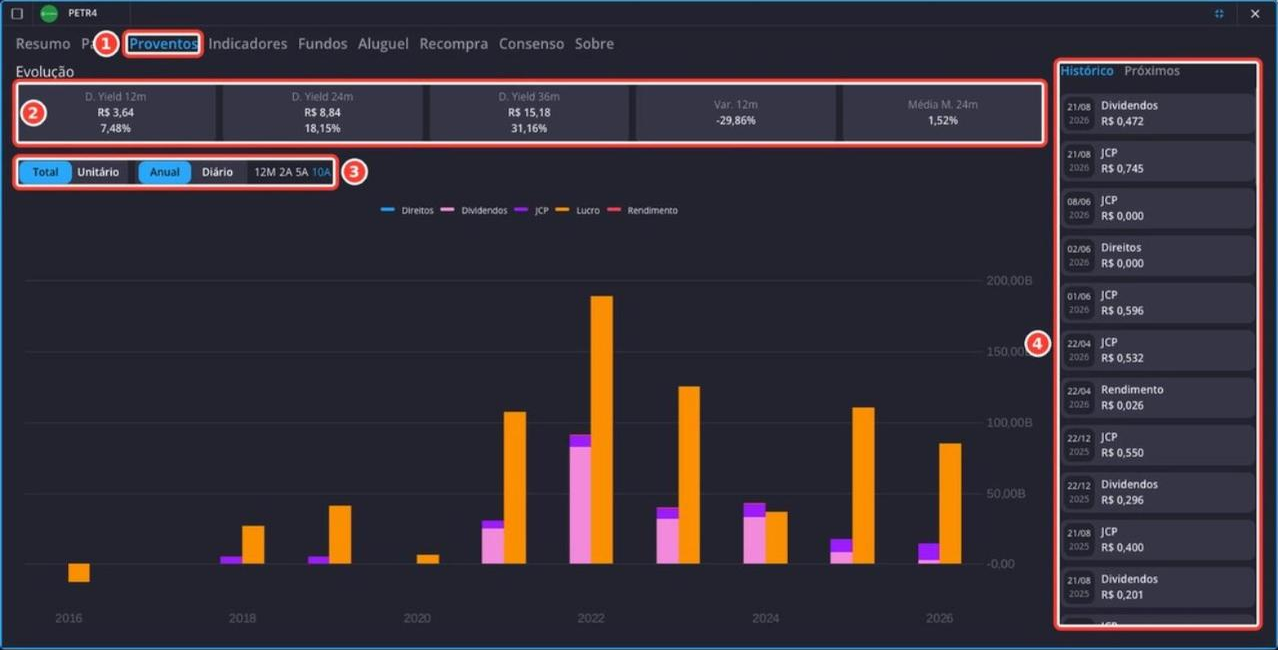Screen dimensions: 1278x650
Task: Click the Média M. 24m card
Action: coord(942,113)
